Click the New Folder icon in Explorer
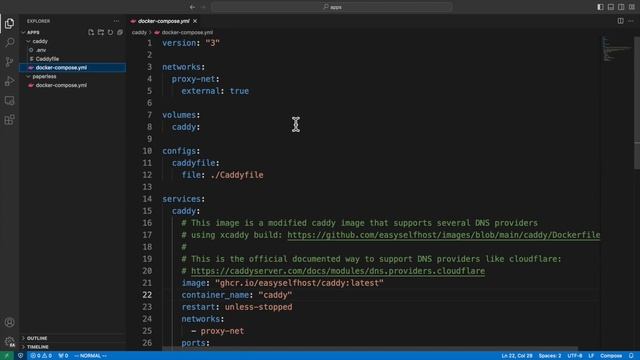This screenshot has width=640, height=360. [x=101, y=32]
